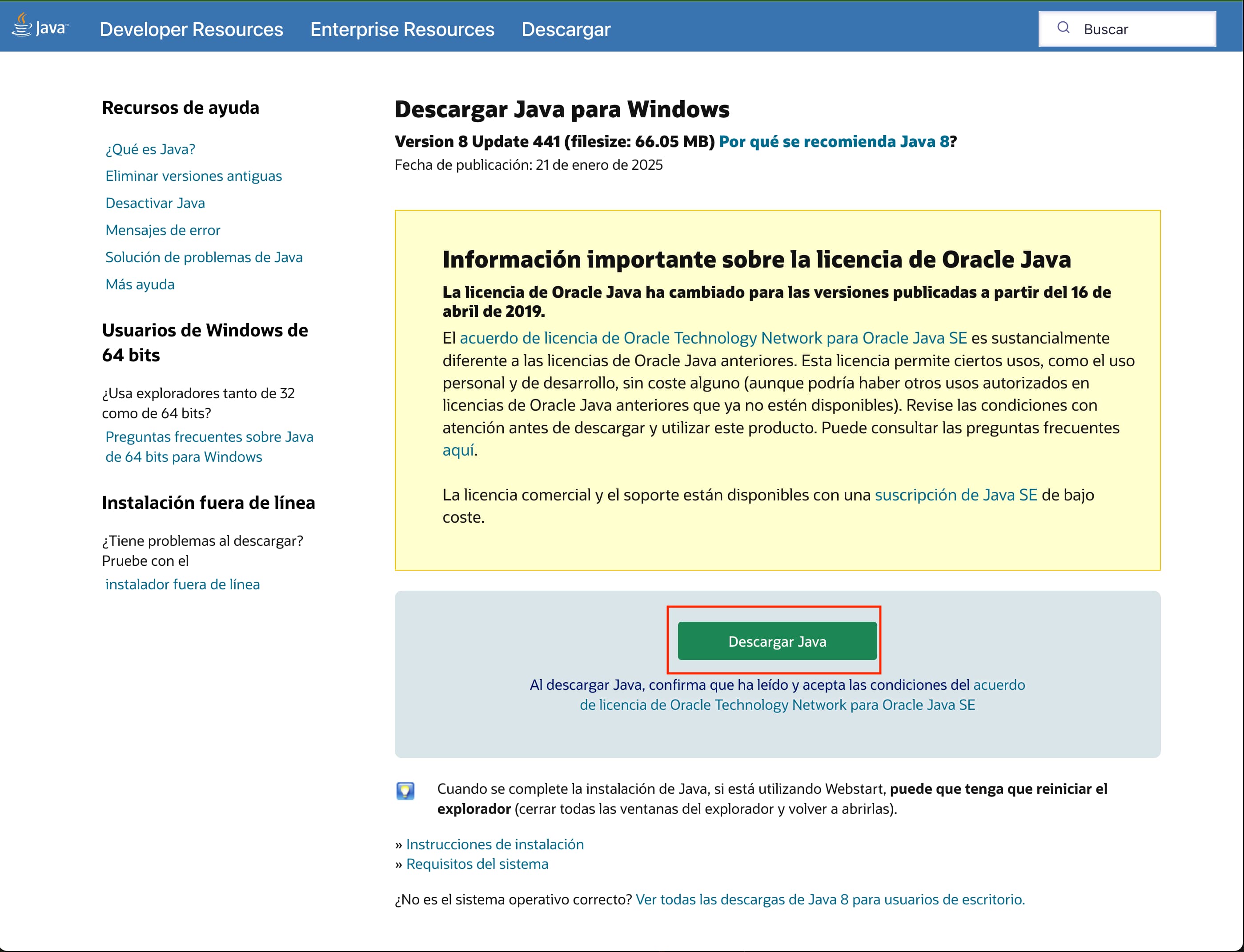
Task: Click the Java logo in the header
Action: pyautogui.click(x=40, y=26)
